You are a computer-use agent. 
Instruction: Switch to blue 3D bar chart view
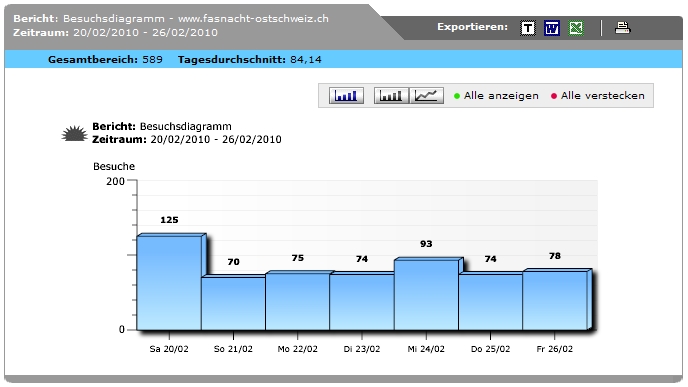(346, 96)
